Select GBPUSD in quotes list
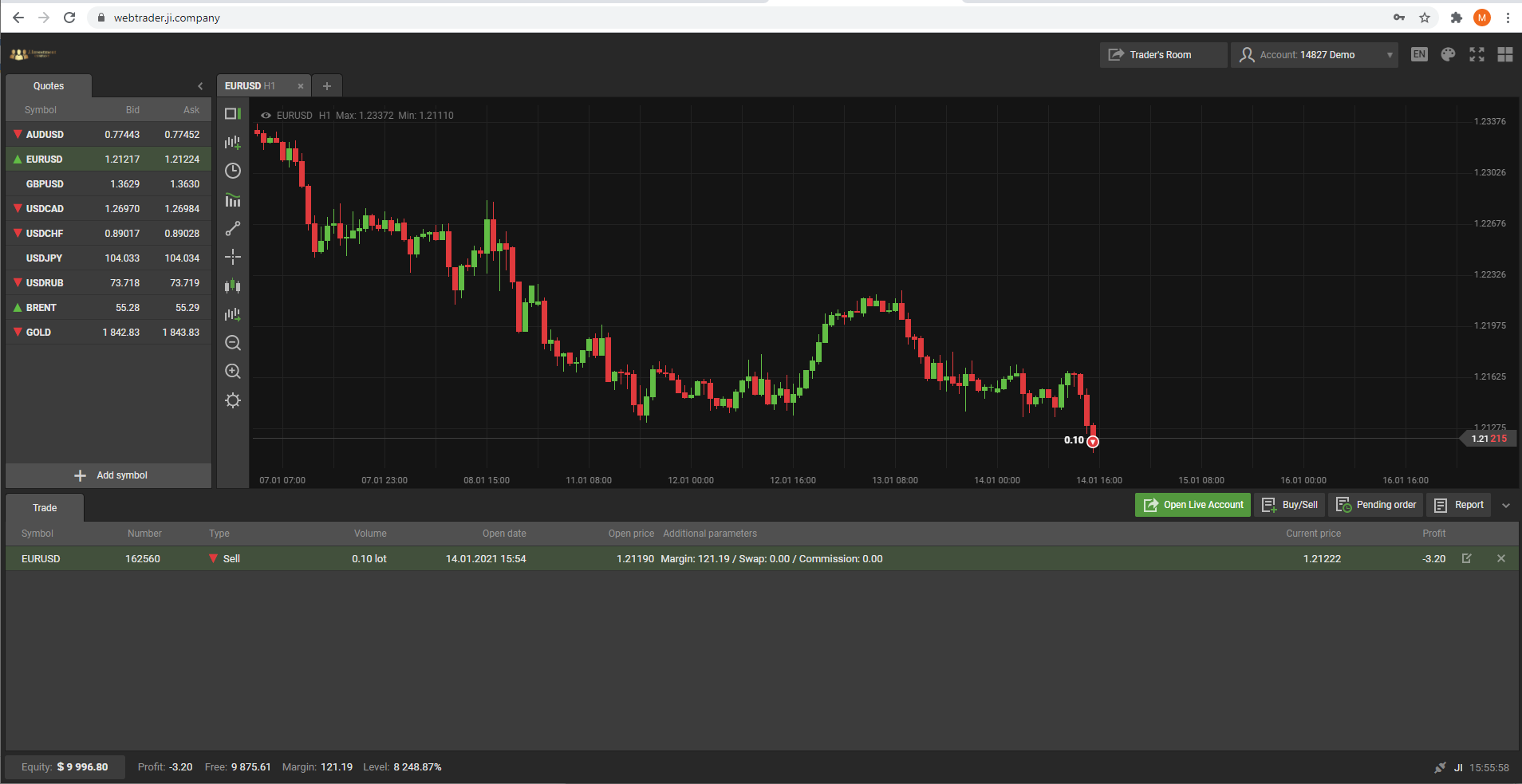 click(108, 184)
